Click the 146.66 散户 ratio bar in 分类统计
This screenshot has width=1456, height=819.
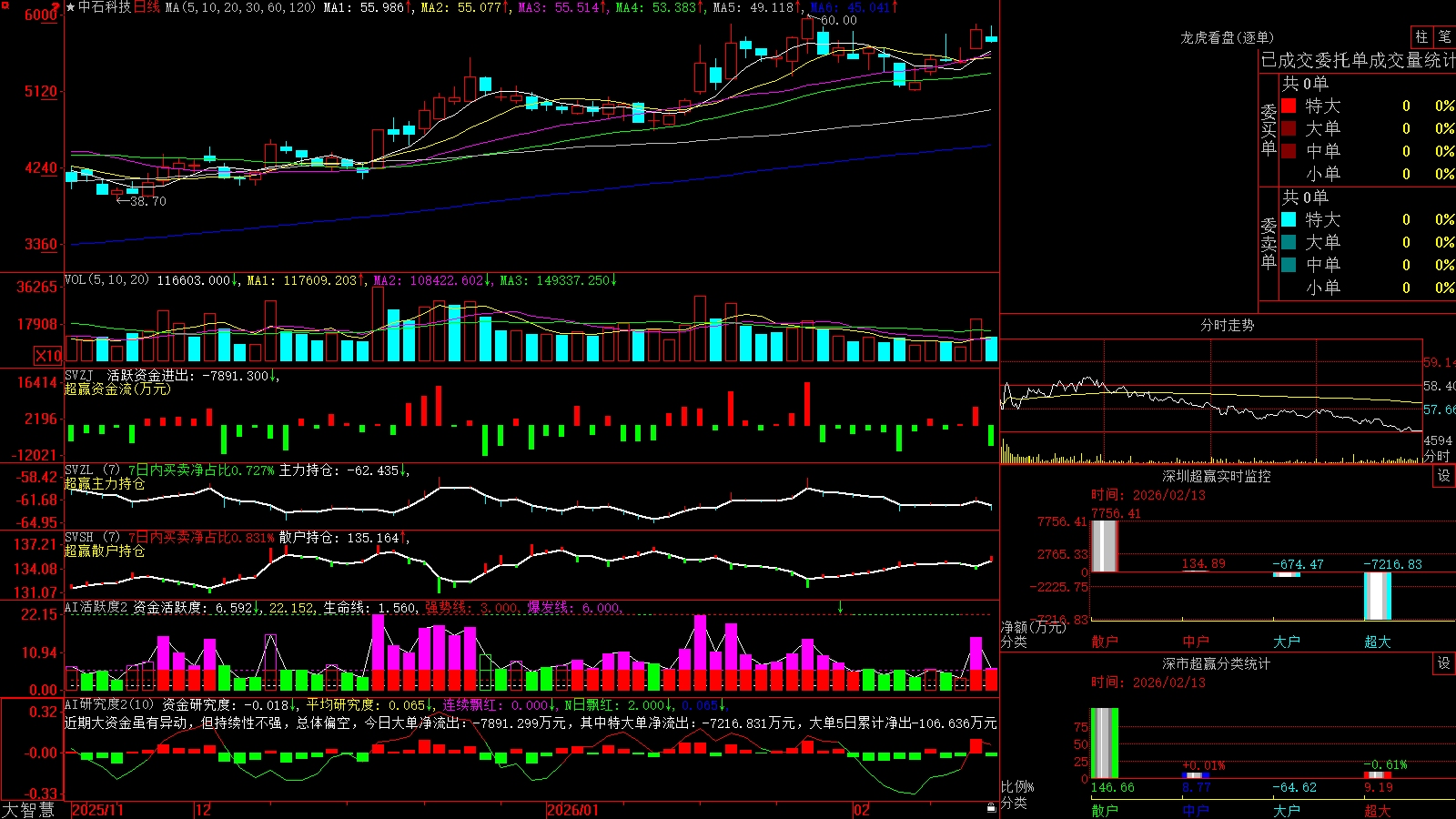point(1104,743)
